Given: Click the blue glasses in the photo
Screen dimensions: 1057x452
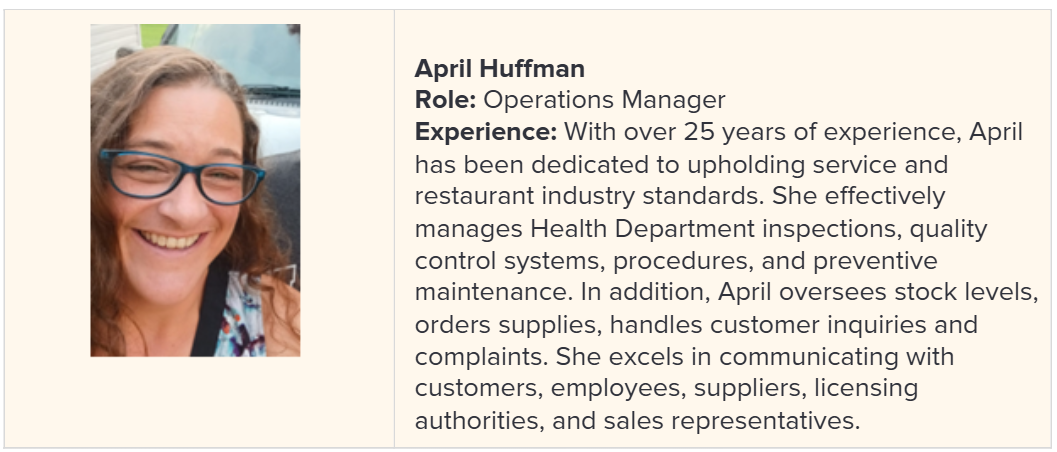Looking at the screenshot, I should (x=182, y=177).
